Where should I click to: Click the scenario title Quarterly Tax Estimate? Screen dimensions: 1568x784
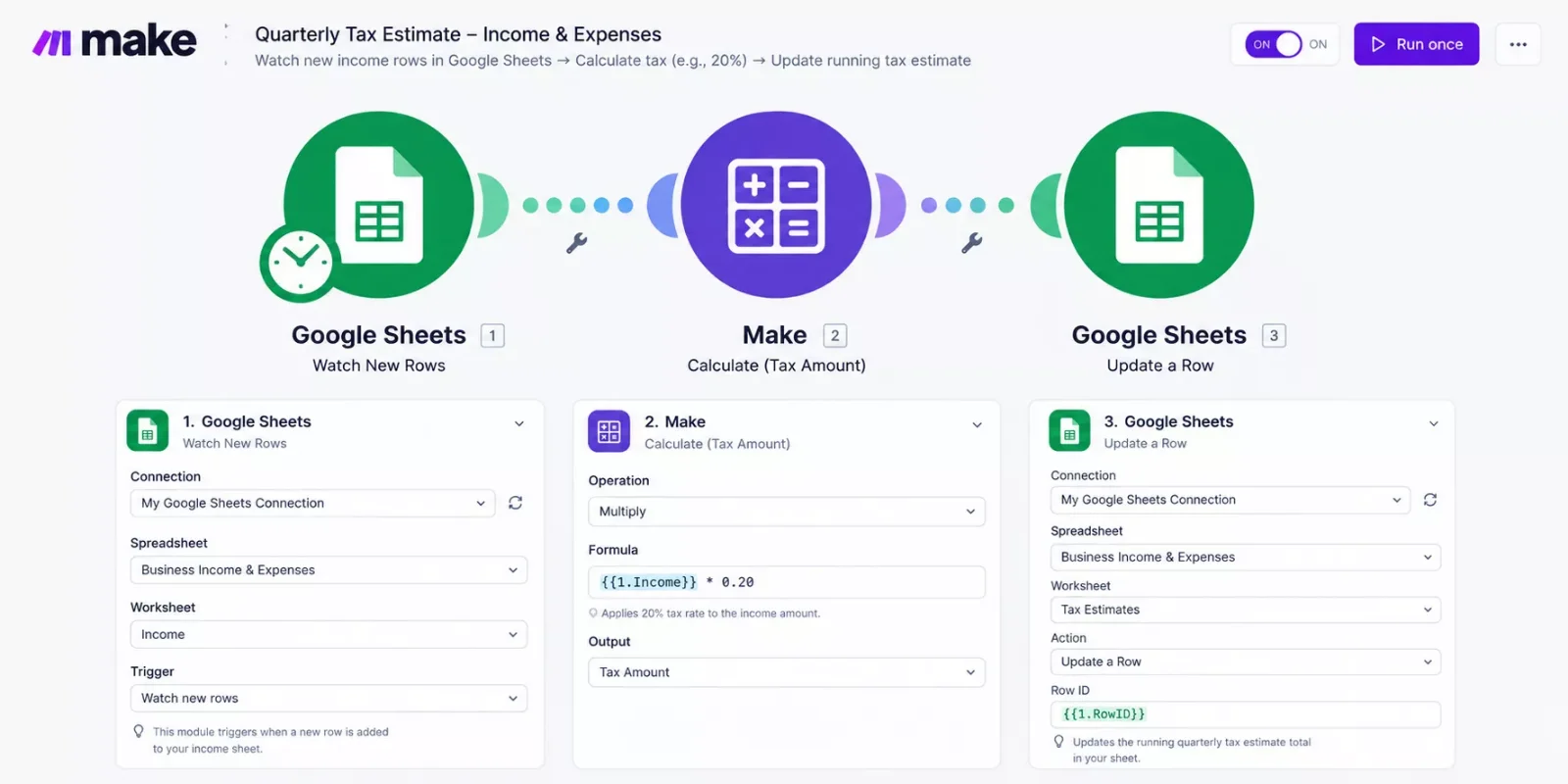(x=458, y=34)
